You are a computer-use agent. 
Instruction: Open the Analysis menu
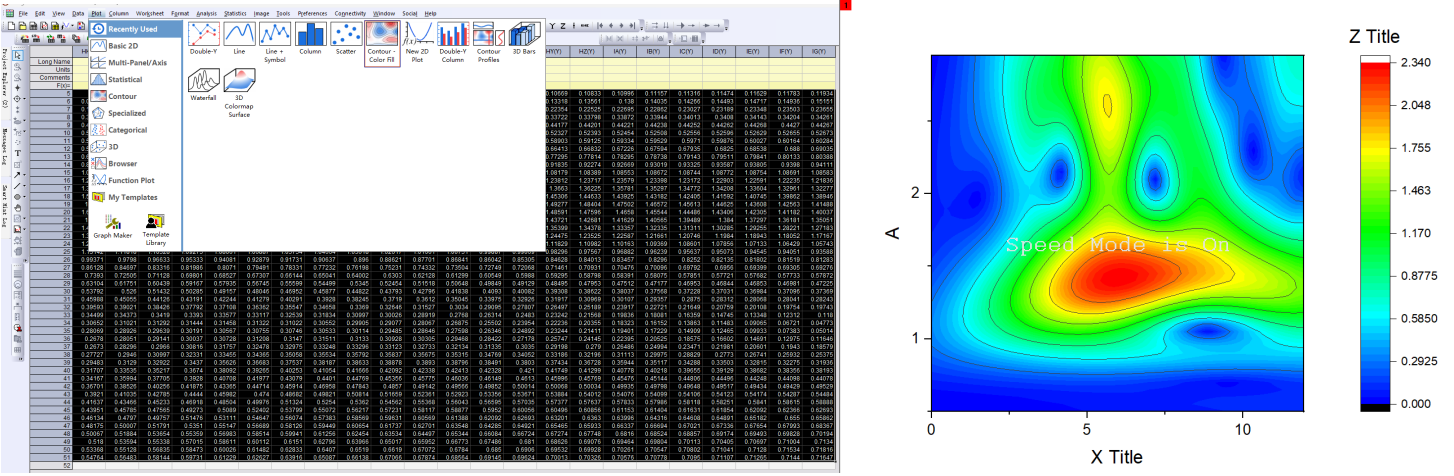[207, 13]
